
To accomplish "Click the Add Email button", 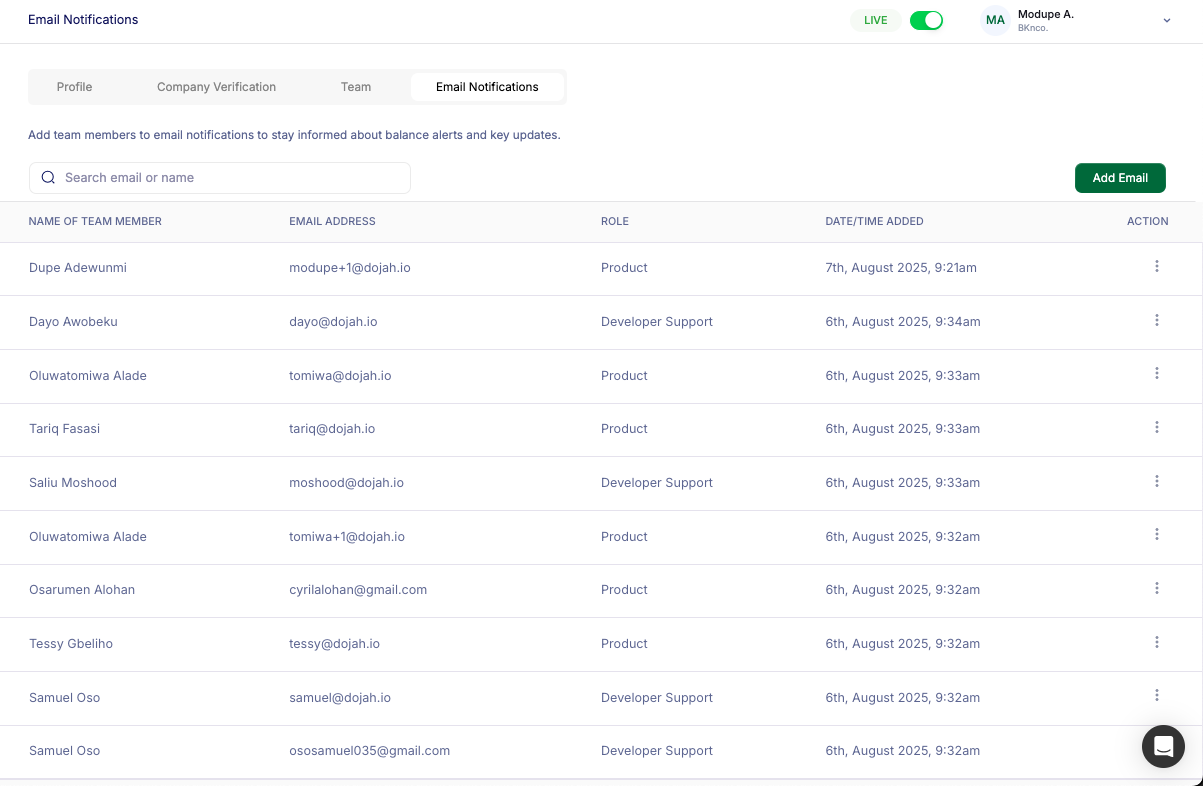I will click(1120, 178).
